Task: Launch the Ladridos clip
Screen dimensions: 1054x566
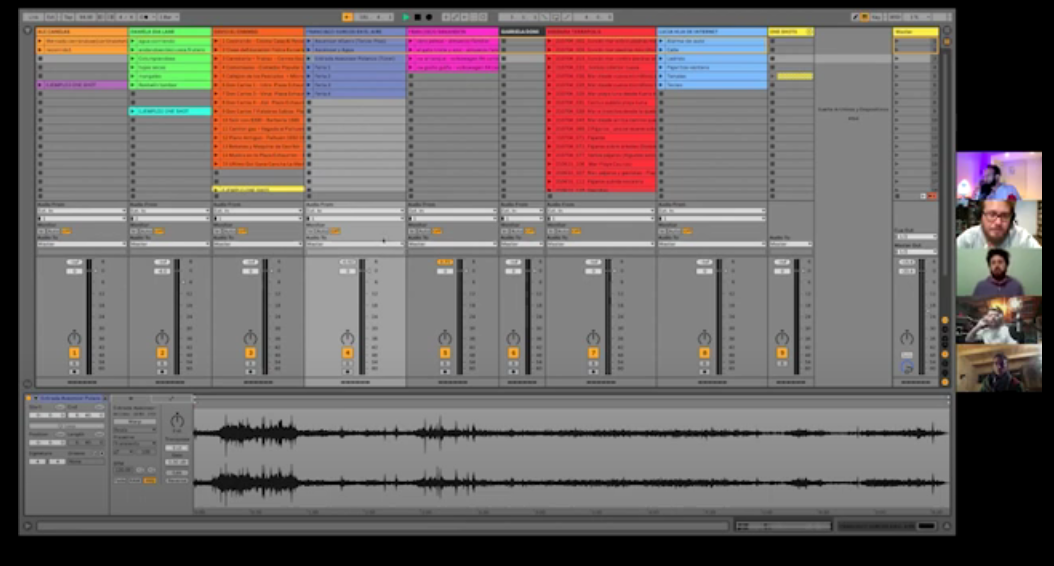Action: click(661, 58)
